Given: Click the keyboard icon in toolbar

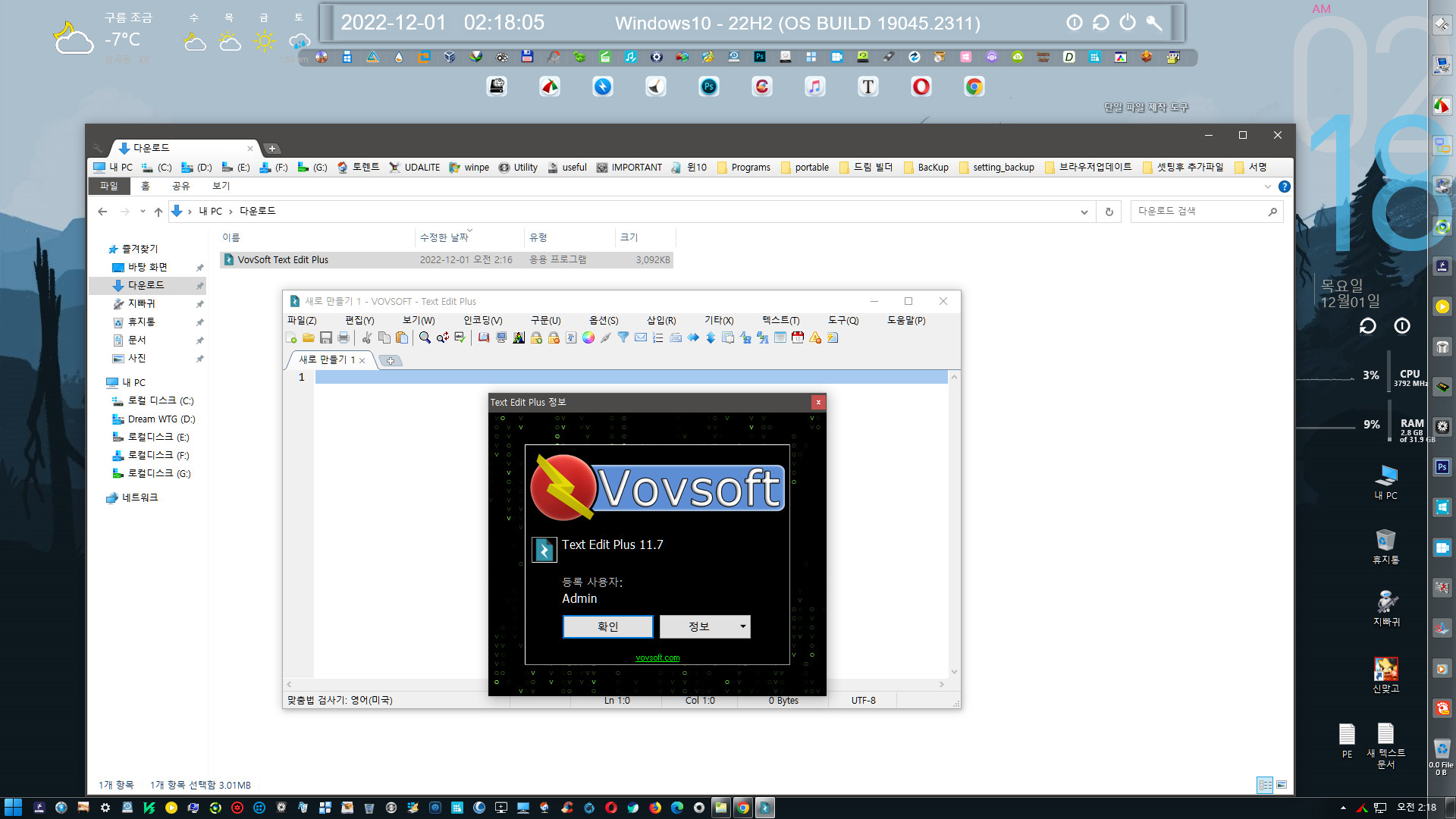Looking at the screenshot, I should click(676, 338).
